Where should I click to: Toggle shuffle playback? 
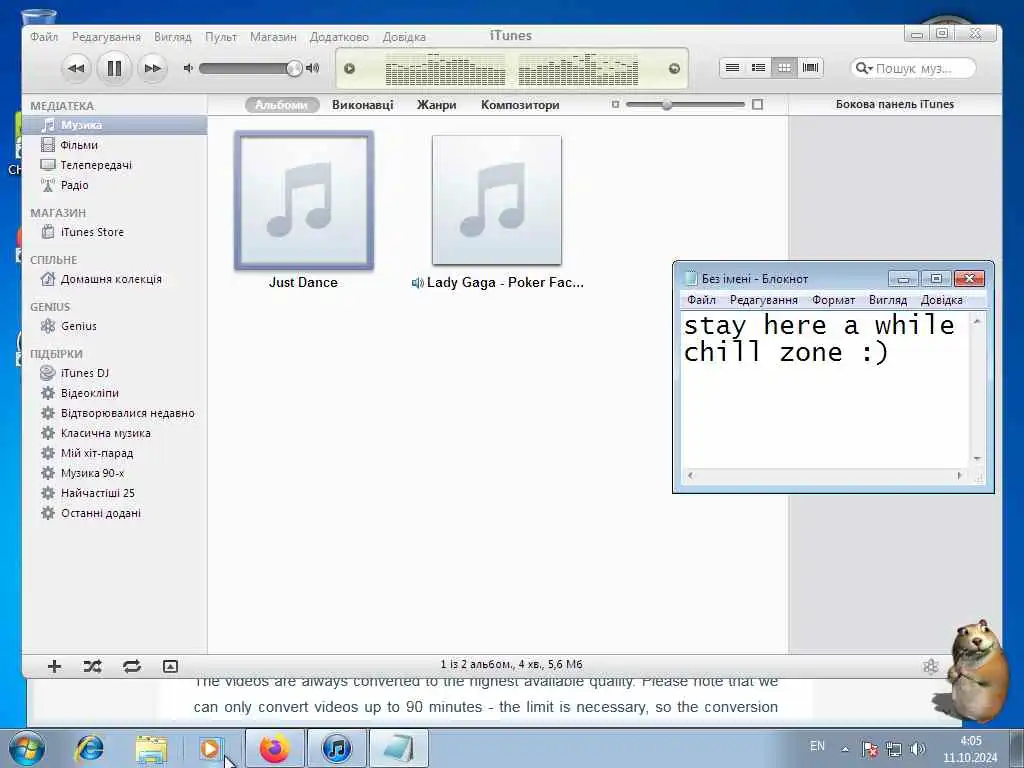pyautogui.click(x=92, y=666)
